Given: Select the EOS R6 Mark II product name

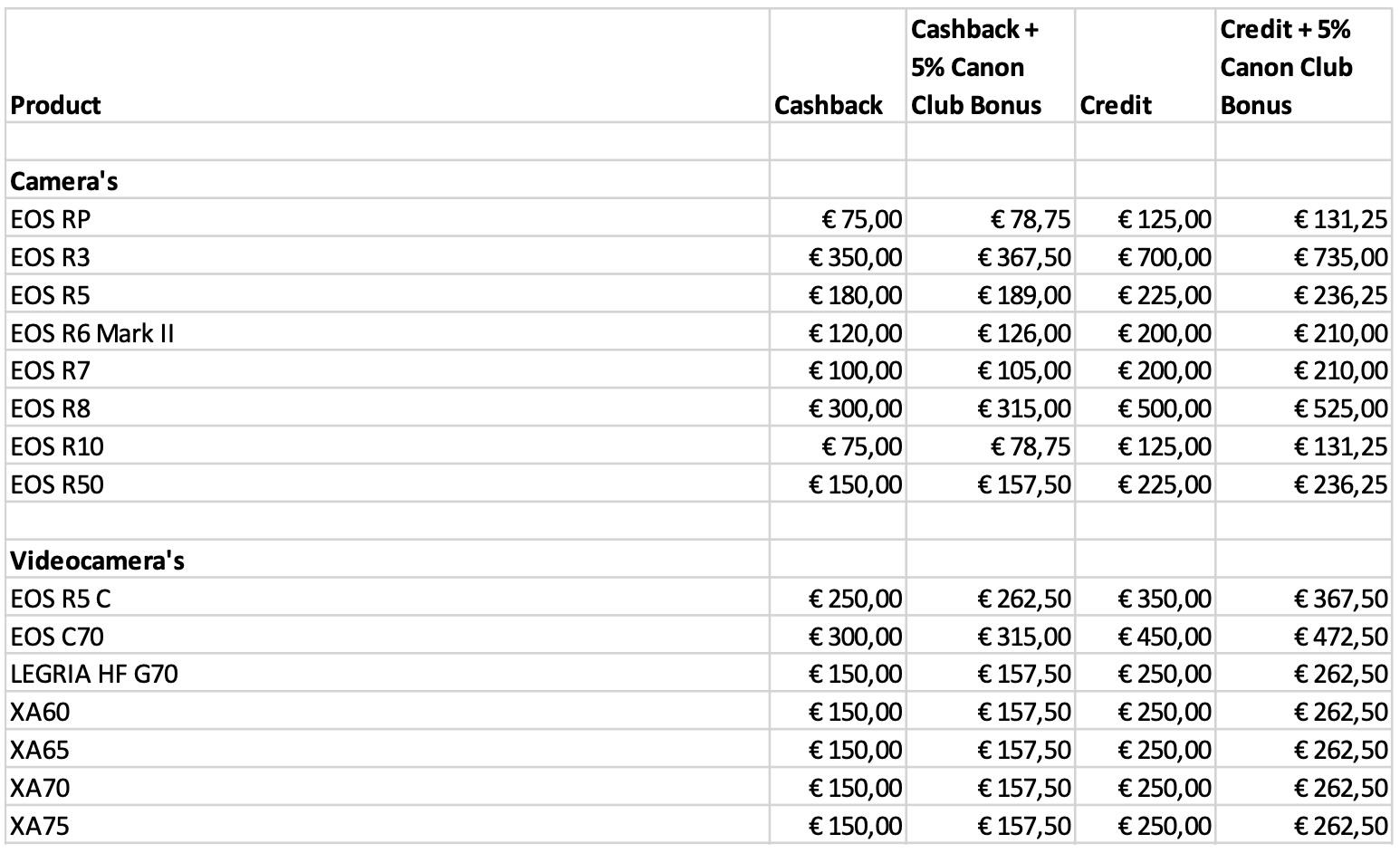Looking at the screenshot, I should [x=92, y=333].
